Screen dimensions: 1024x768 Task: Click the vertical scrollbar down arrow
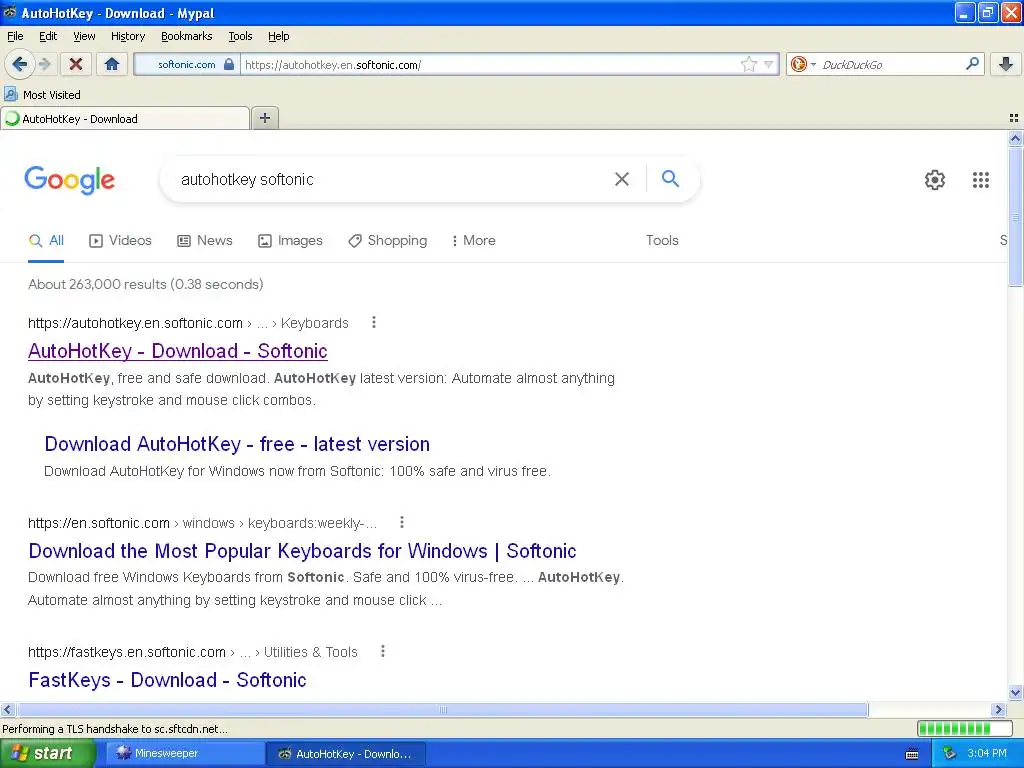coord(1015,692)
